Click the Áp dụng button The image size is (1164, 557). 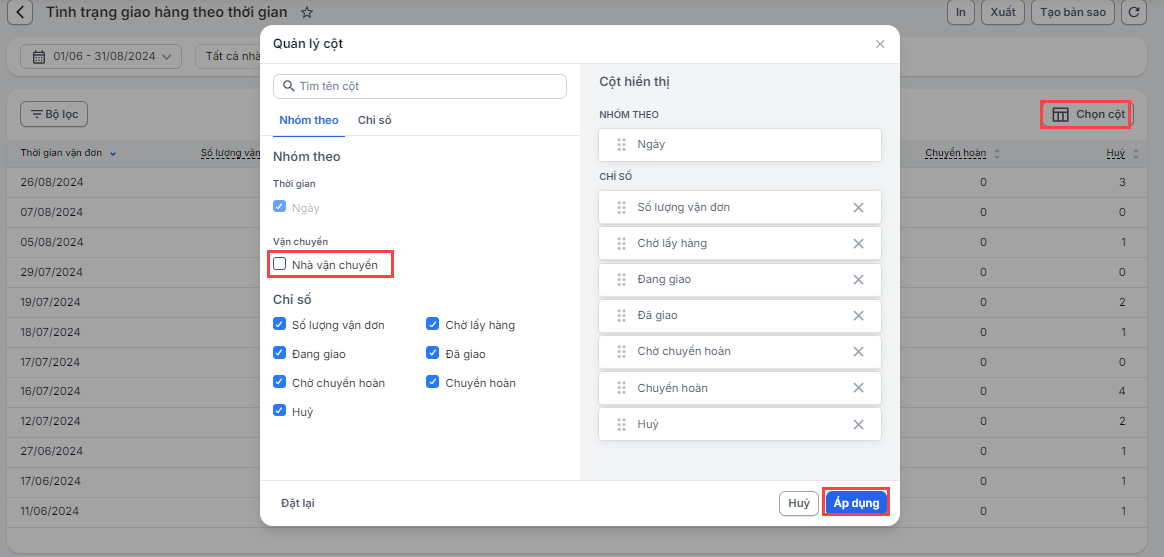click(856, 503)
